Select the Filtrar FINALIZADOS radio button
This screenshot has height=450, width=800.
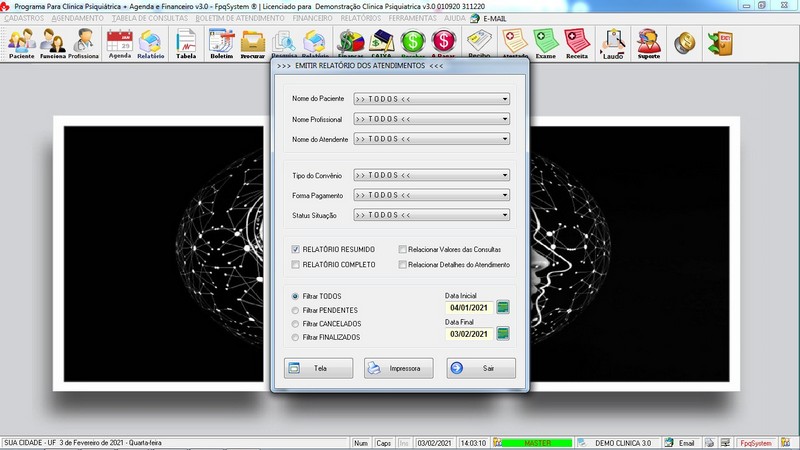tap(295, 338)
